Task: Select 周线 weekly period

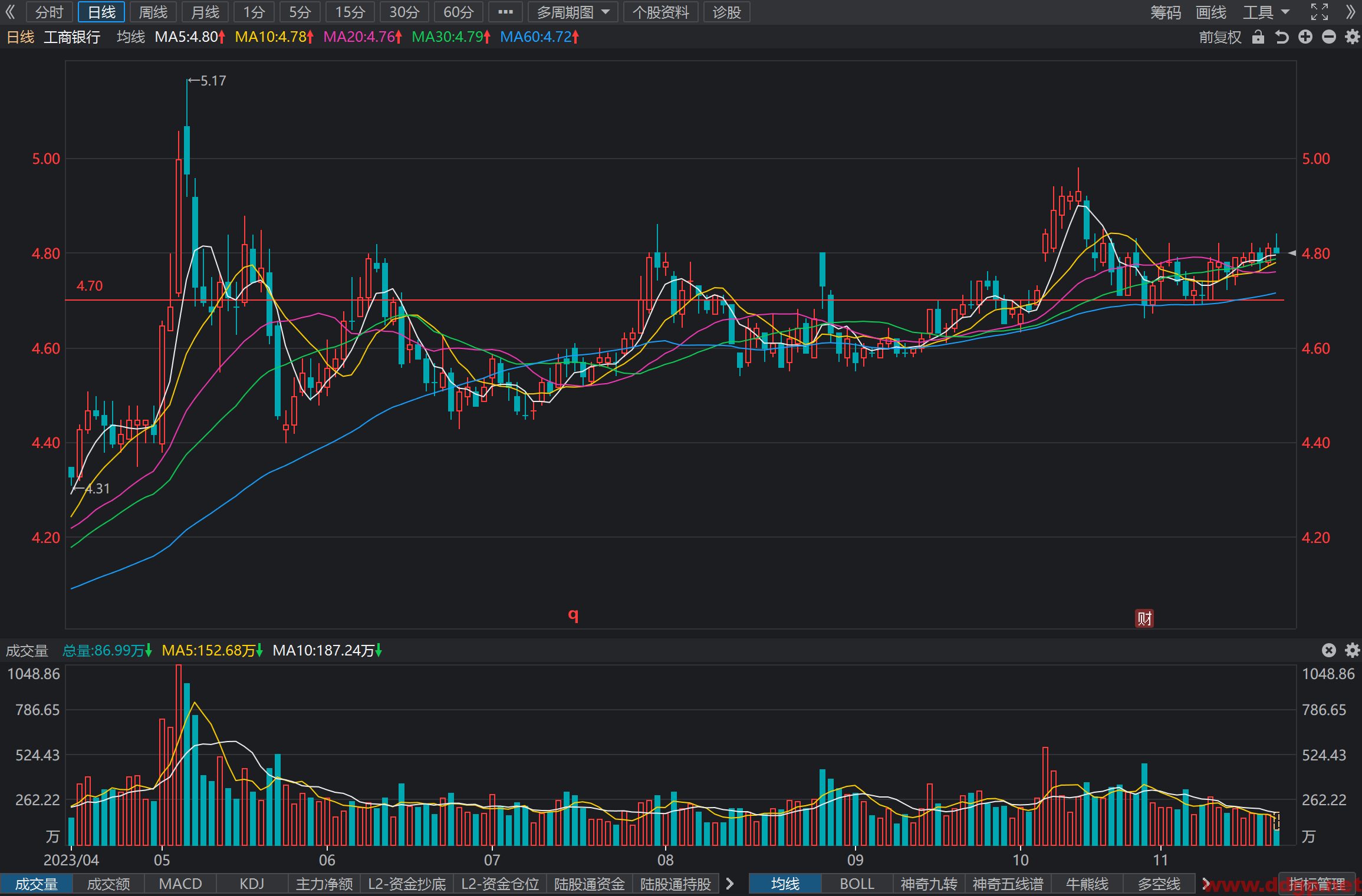Action: pos(153,12)
